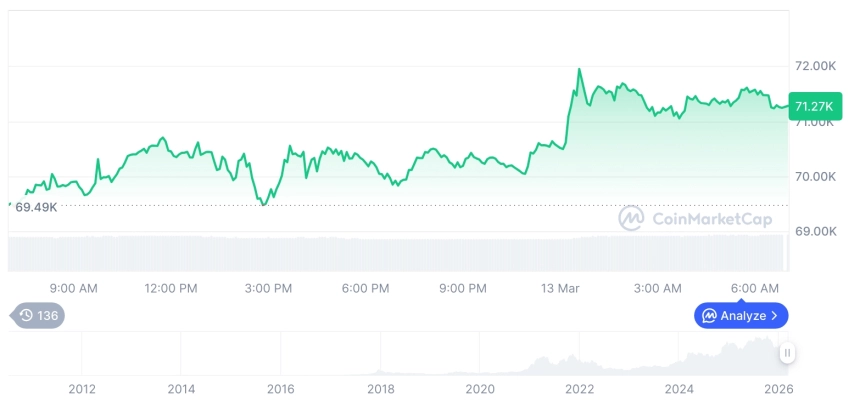This screenshot has width=860, height=401.
Task: Jump to 2022 on the overview timeline
Action: (580, 388)
